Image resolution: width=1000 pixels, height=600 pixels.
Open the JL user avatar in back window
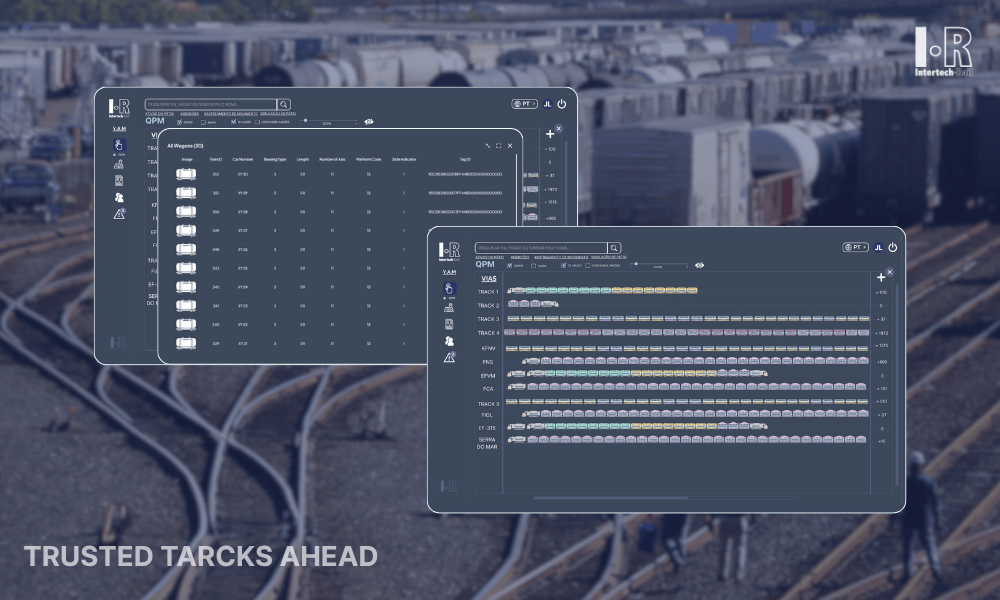pos(547,104)
